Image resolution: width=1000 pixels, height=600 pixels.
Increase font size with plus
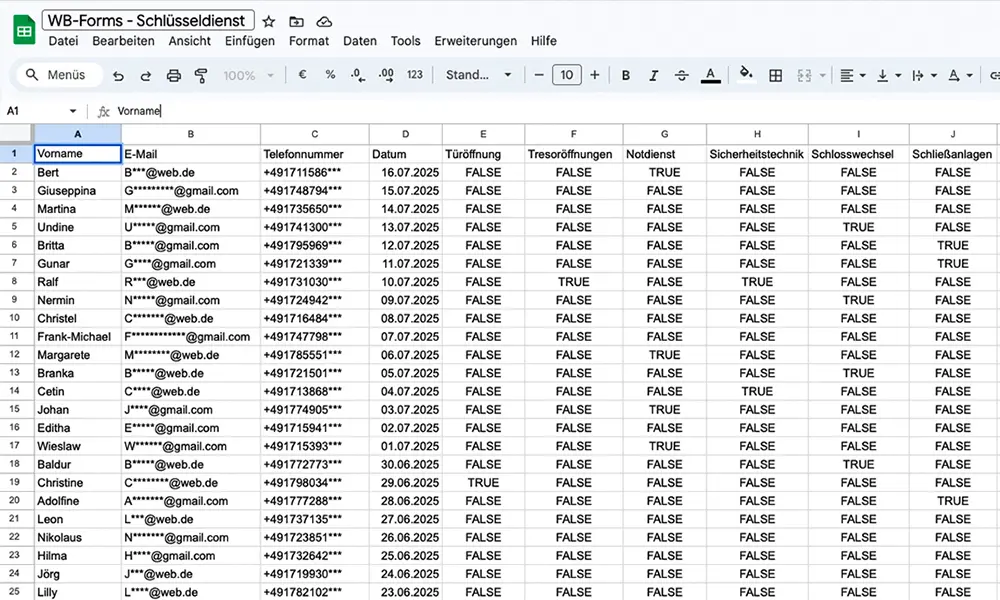tap(594, 75)
